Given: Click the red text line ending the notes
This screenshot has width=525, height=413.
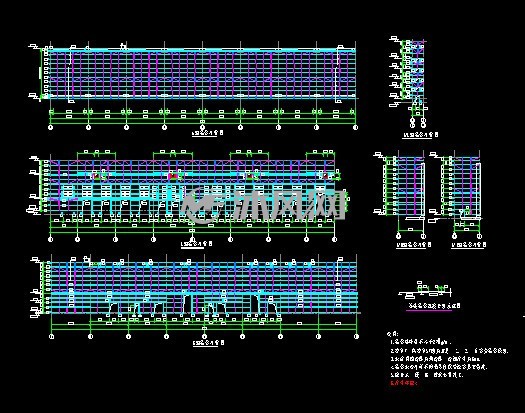Looking at the screenshot, I should point(404,383).
